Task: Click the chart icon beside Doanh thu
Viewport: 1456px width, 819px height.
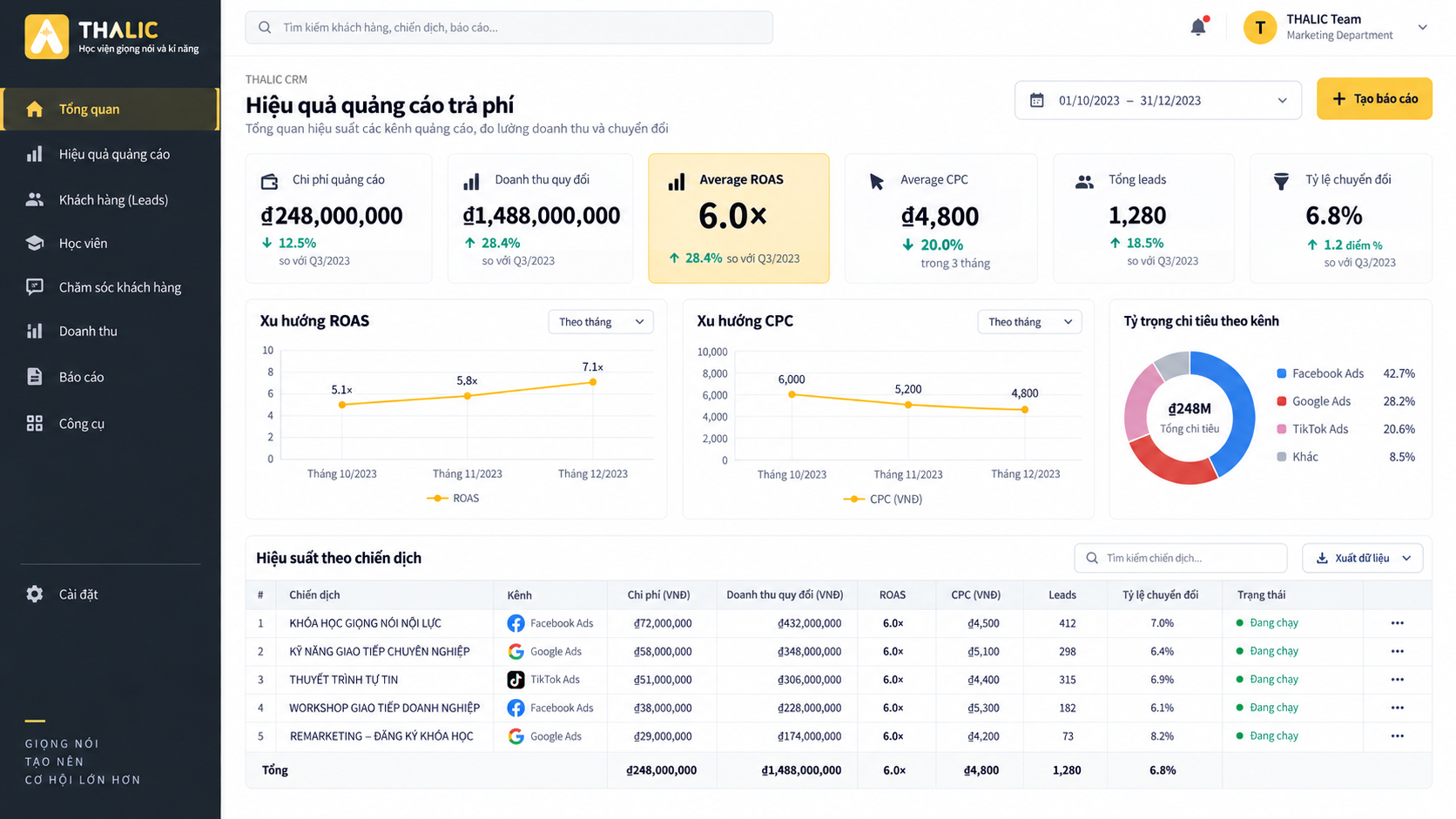Action: [x=34, y=331]
